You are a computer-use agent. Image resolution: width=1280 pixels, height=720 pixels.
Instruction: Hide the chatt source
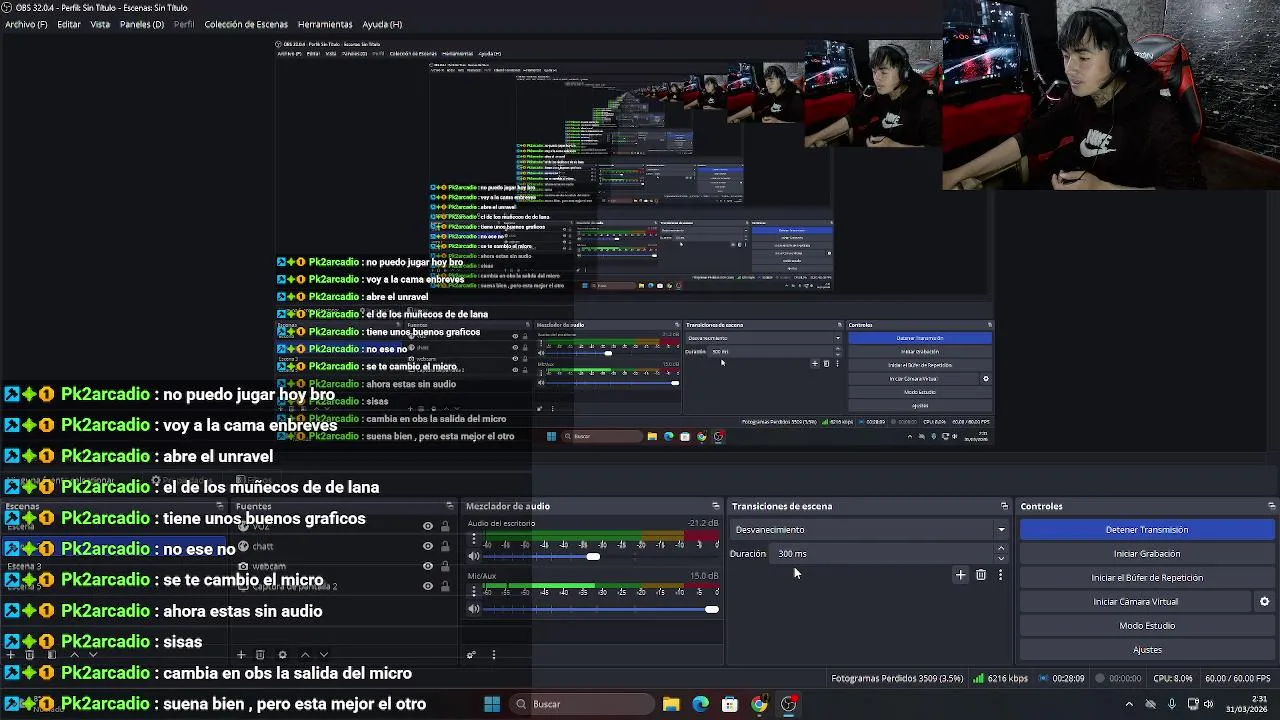tap(428, 546)
